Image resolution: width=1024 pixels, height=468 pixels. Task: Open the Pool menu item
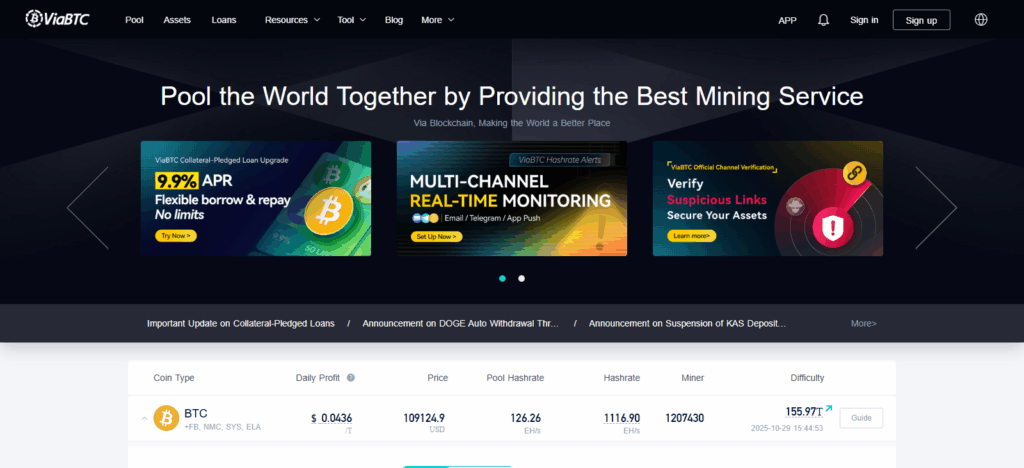point(135,20)
